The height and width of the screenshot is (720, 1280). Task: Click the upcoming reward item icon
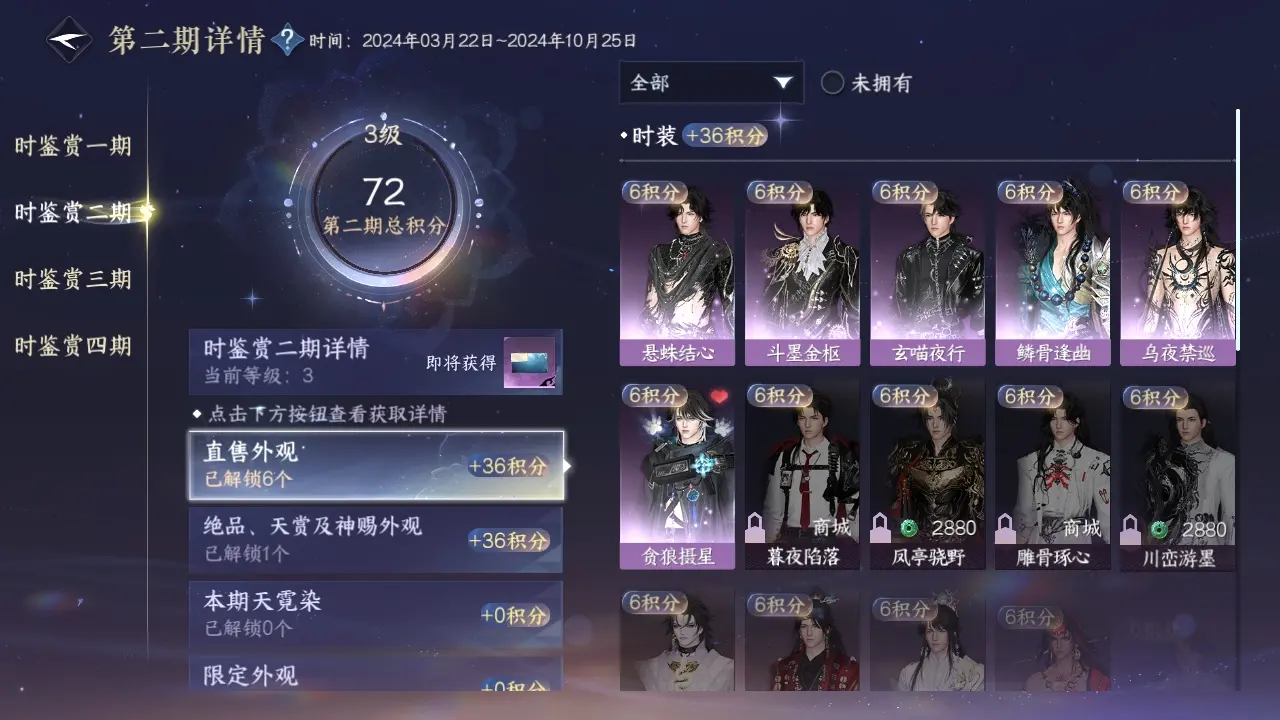pyautogui.click(x=529, y=363)
